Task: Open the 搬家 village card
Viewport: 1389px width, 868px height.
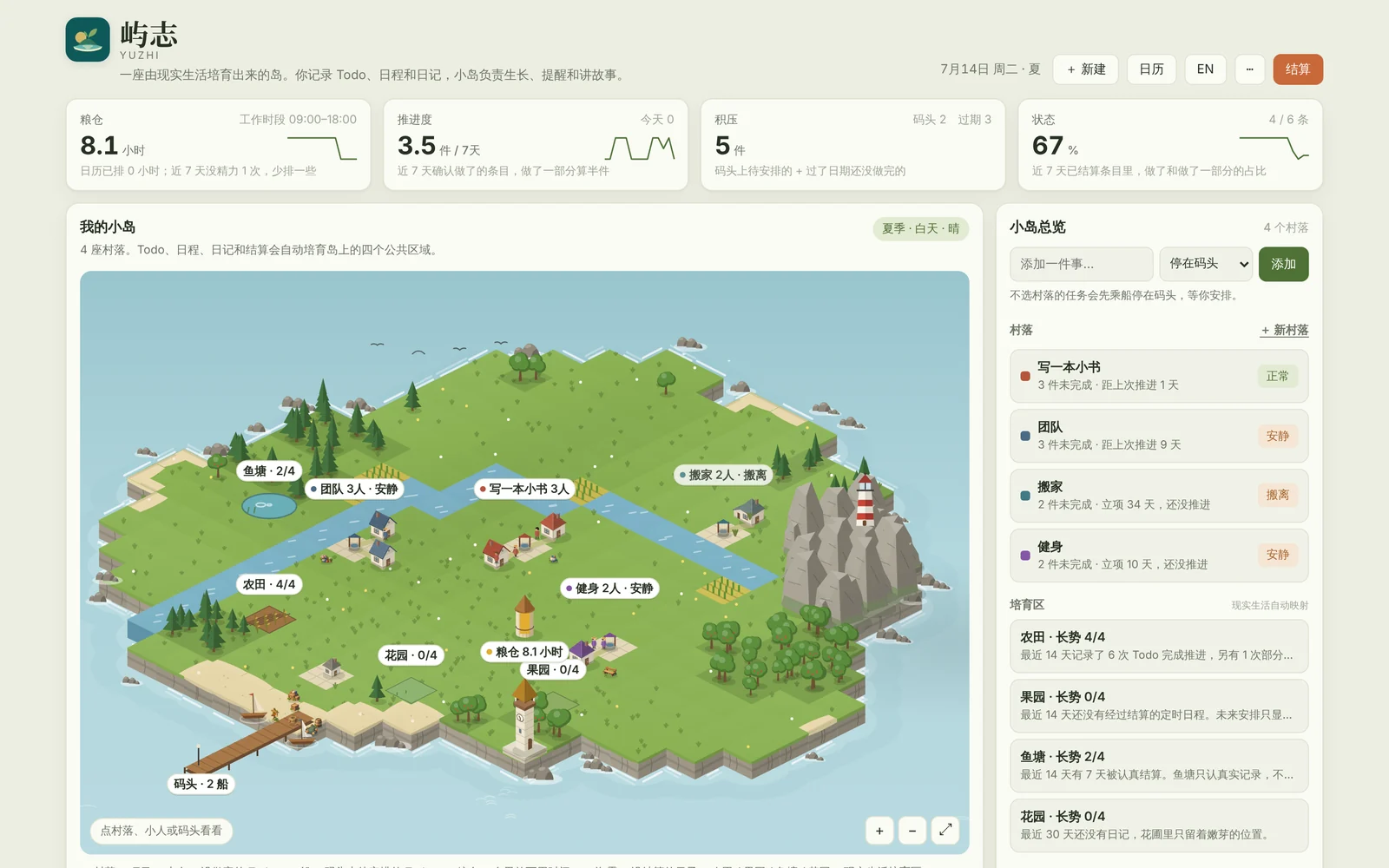Action: click(x=1159, y=496)
